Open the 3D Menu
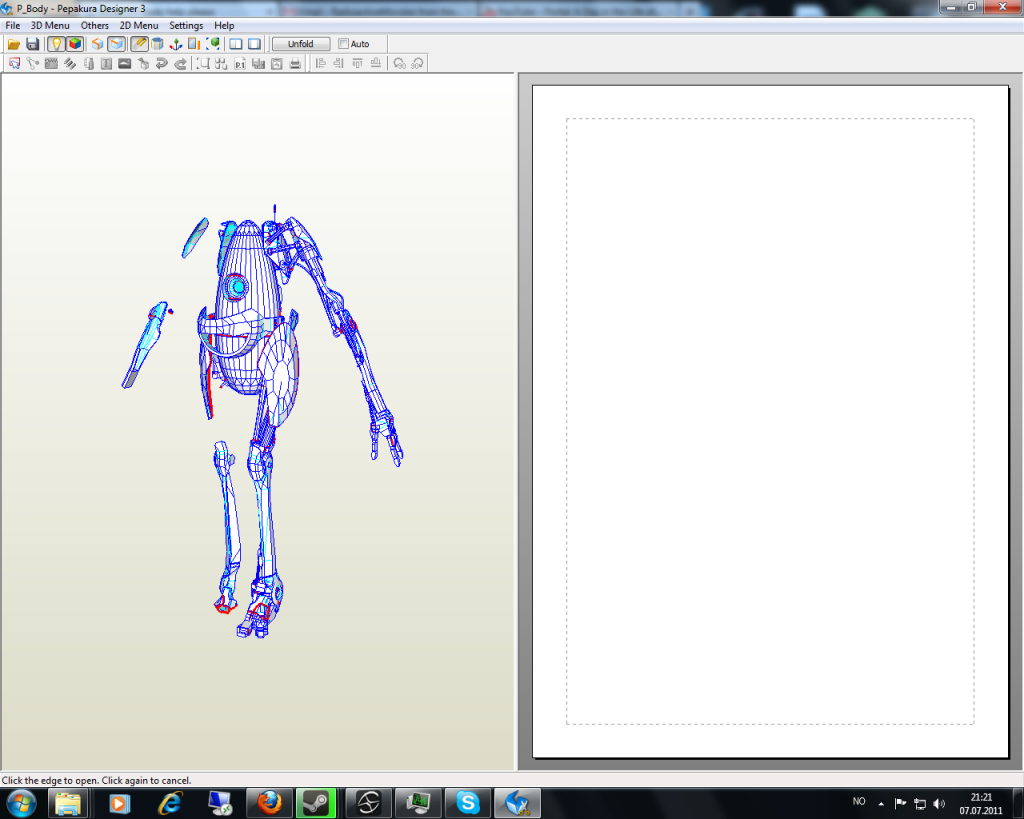 tap(50, 25)
